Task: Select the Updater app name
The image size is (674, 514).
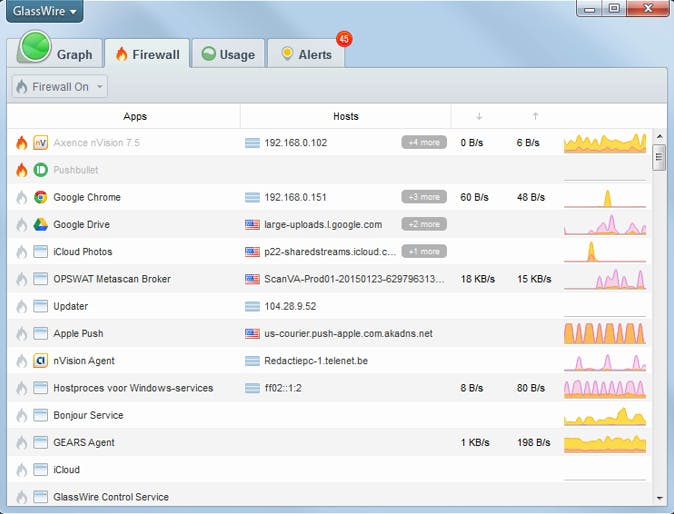Action: (x=70, y=306)
